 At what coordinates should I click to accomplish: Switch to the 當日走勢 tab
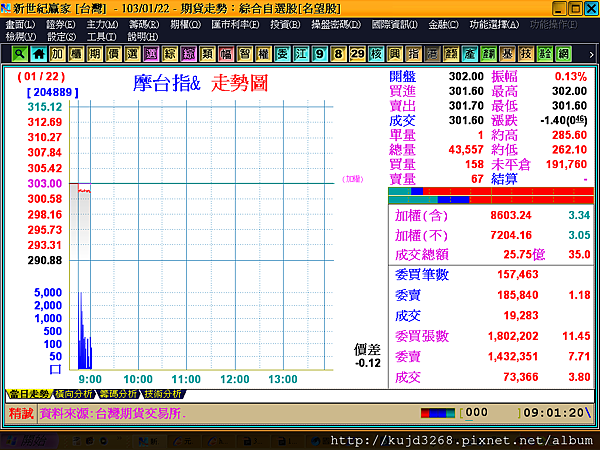[x=29, y=394]
